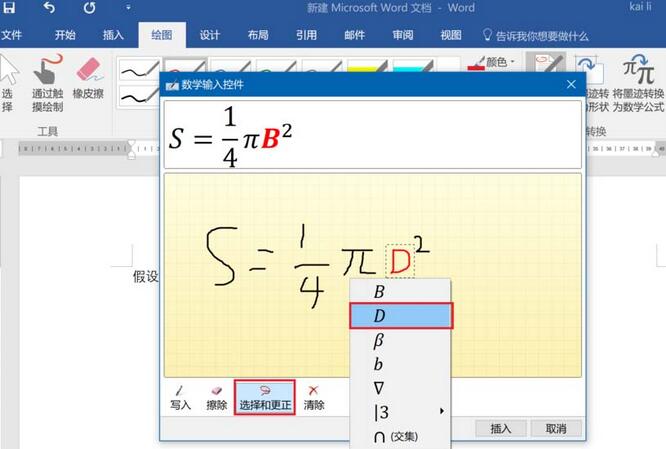Screen dimensions: 666x449
Task: Open the 布局 ribbon tab
Action: (258, 35)
